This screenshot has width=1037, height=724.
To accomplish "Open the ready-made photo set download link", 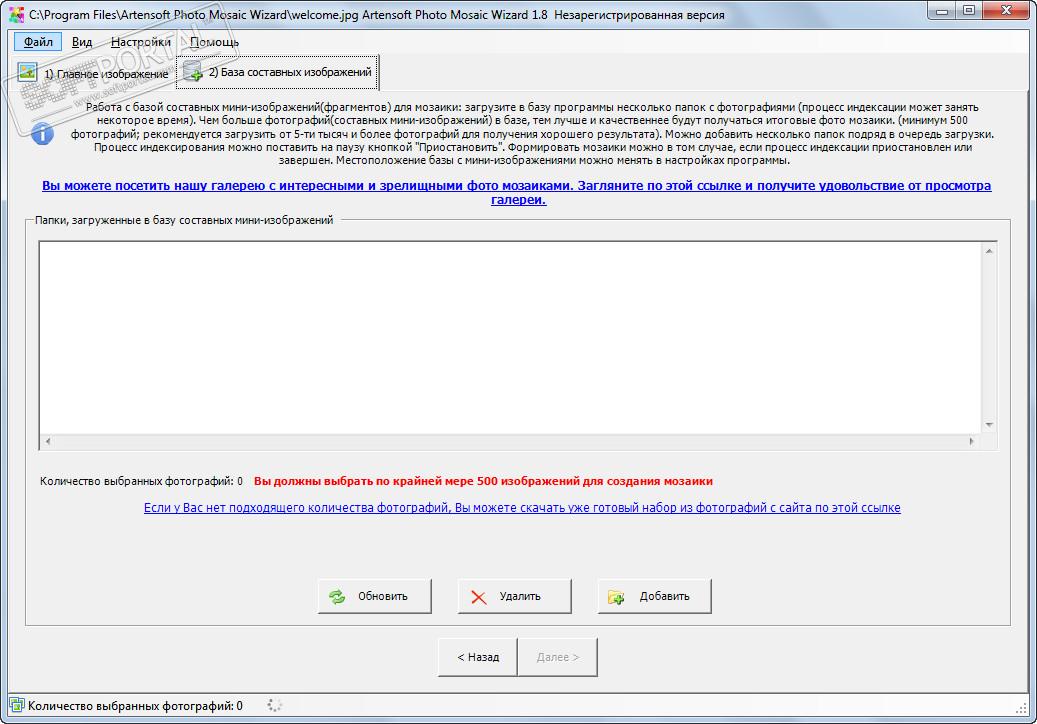I will pyautogui.click(x=522, y=508).
